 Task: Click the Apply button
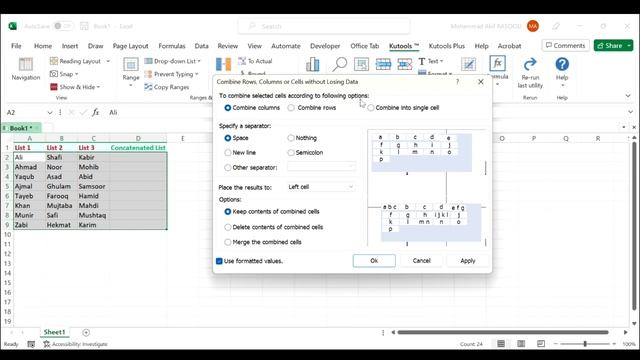pyautogui.click(x=468, y=261)
